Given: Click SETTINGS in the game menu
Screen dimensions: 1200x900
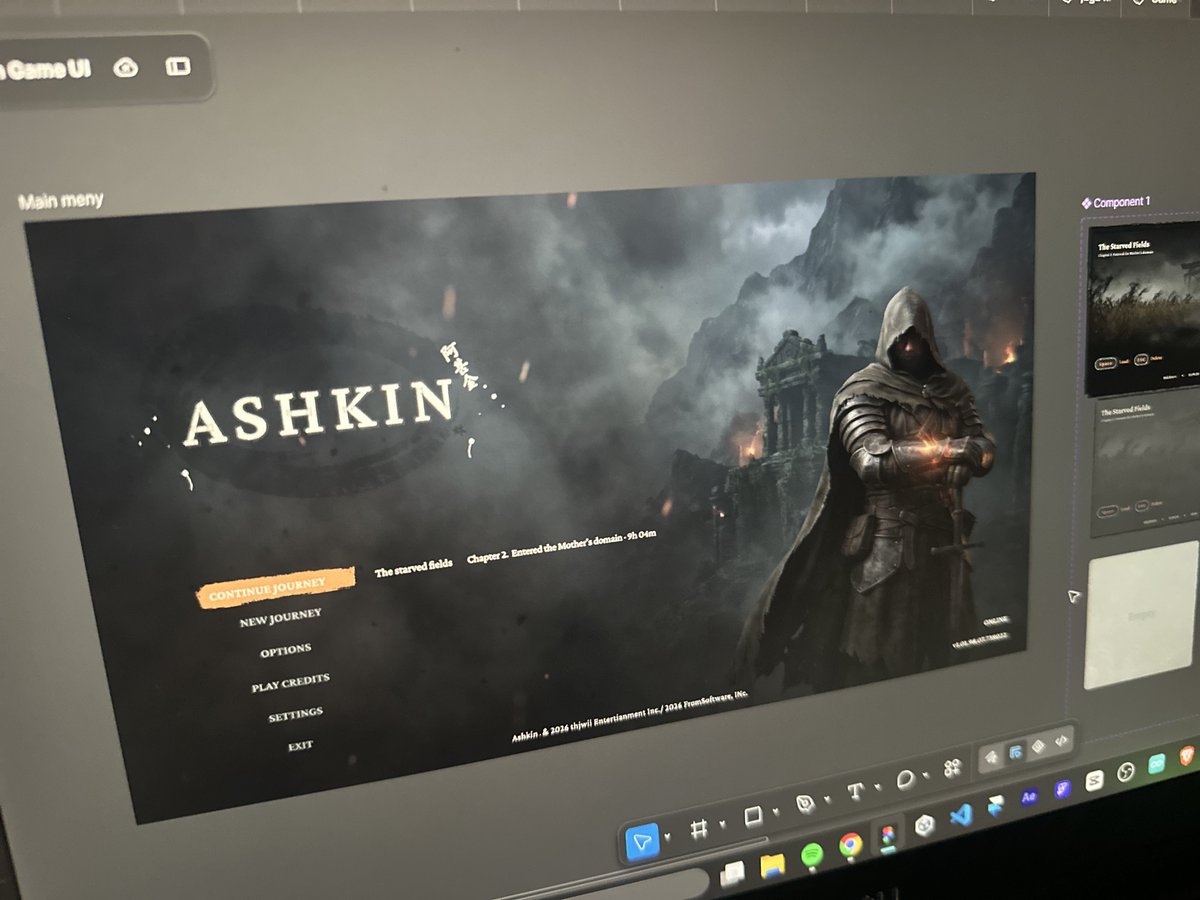Looking at the screenshot, I should [x=295, y=714].
